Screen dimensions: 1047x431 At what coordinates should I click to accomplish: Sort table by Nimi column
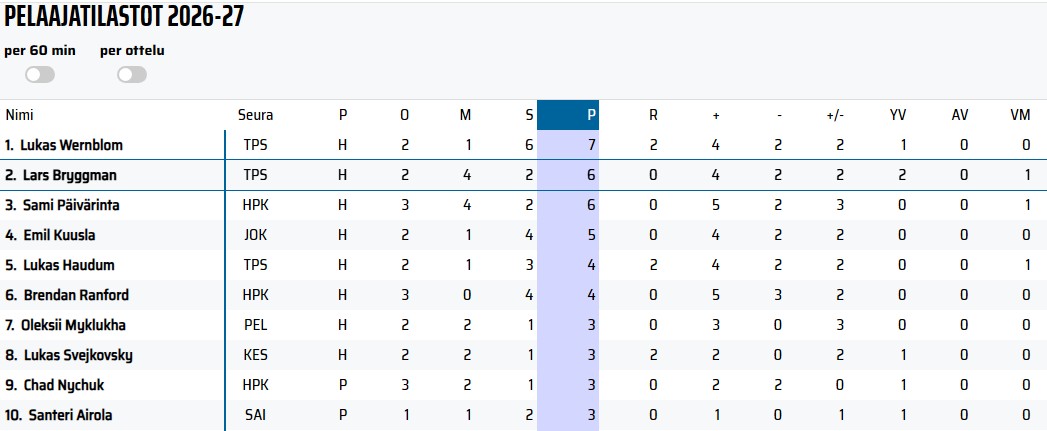point(19,115)
